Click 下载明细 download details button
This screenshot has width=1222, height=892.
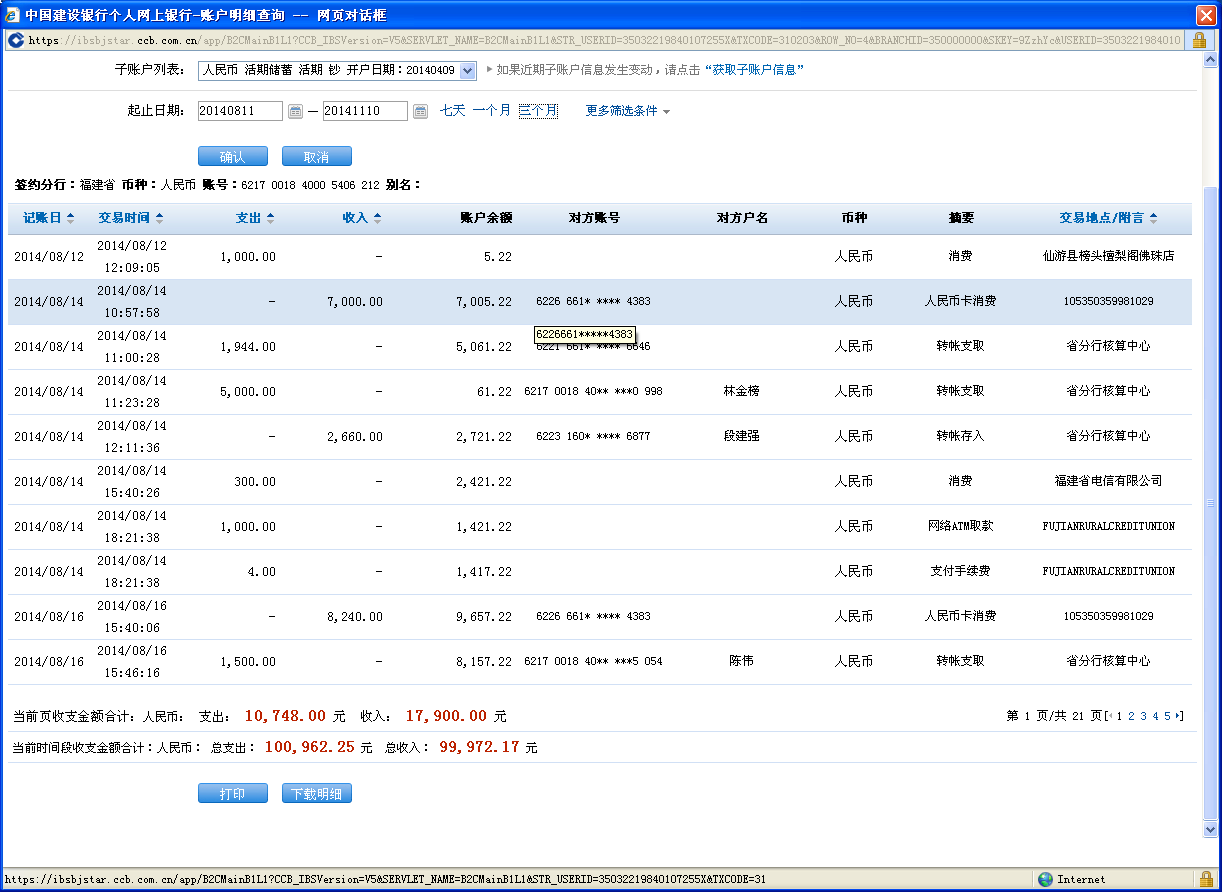pos(316,794)
